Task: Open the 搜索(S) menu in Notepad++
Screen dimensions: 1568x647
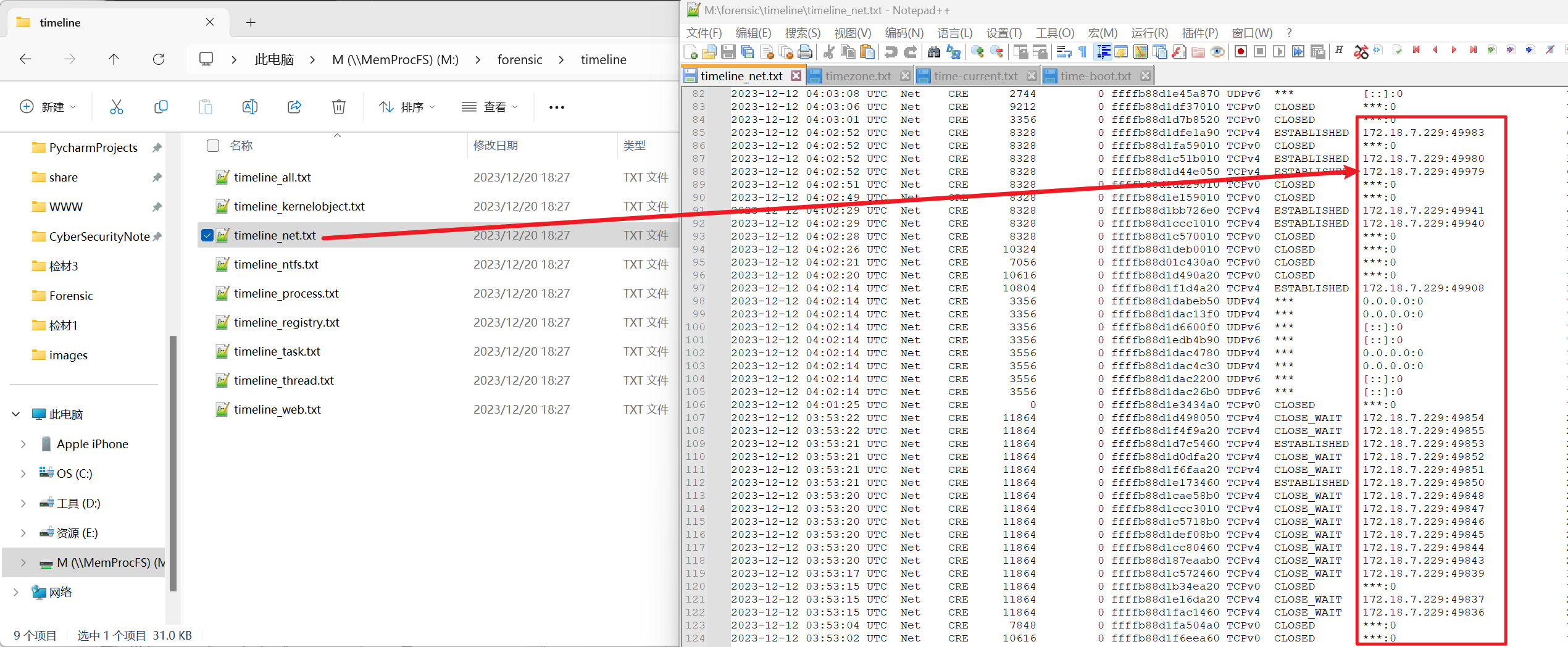Action: coord(803,33)
